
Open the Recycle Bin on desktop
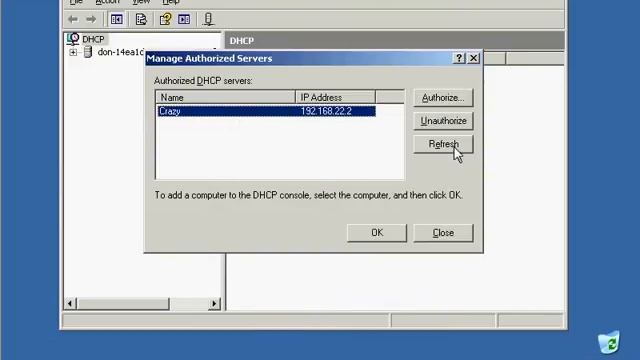609,342
